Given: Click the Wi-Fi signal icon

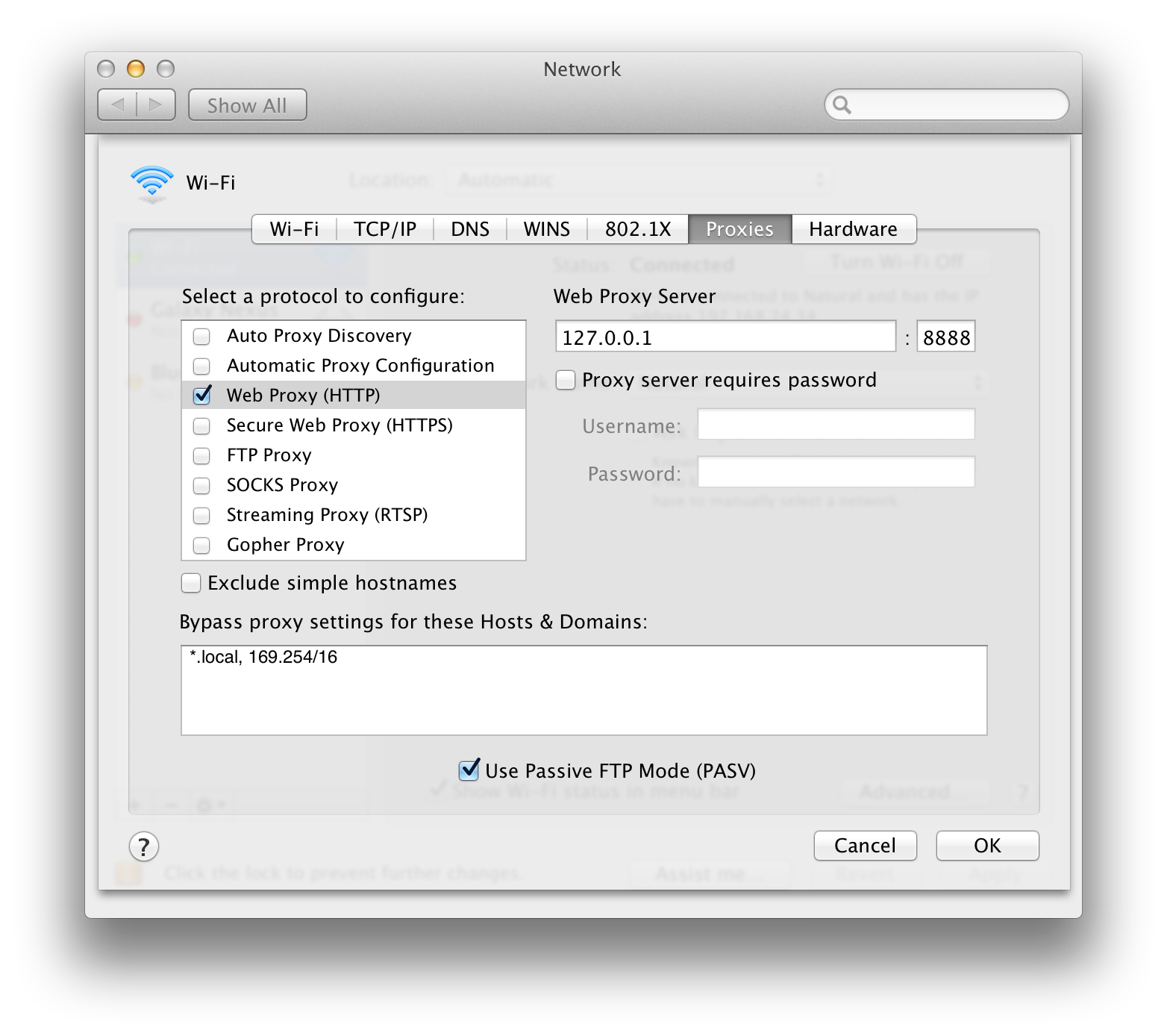Looking at the screenshot, I should coord(151,184).
